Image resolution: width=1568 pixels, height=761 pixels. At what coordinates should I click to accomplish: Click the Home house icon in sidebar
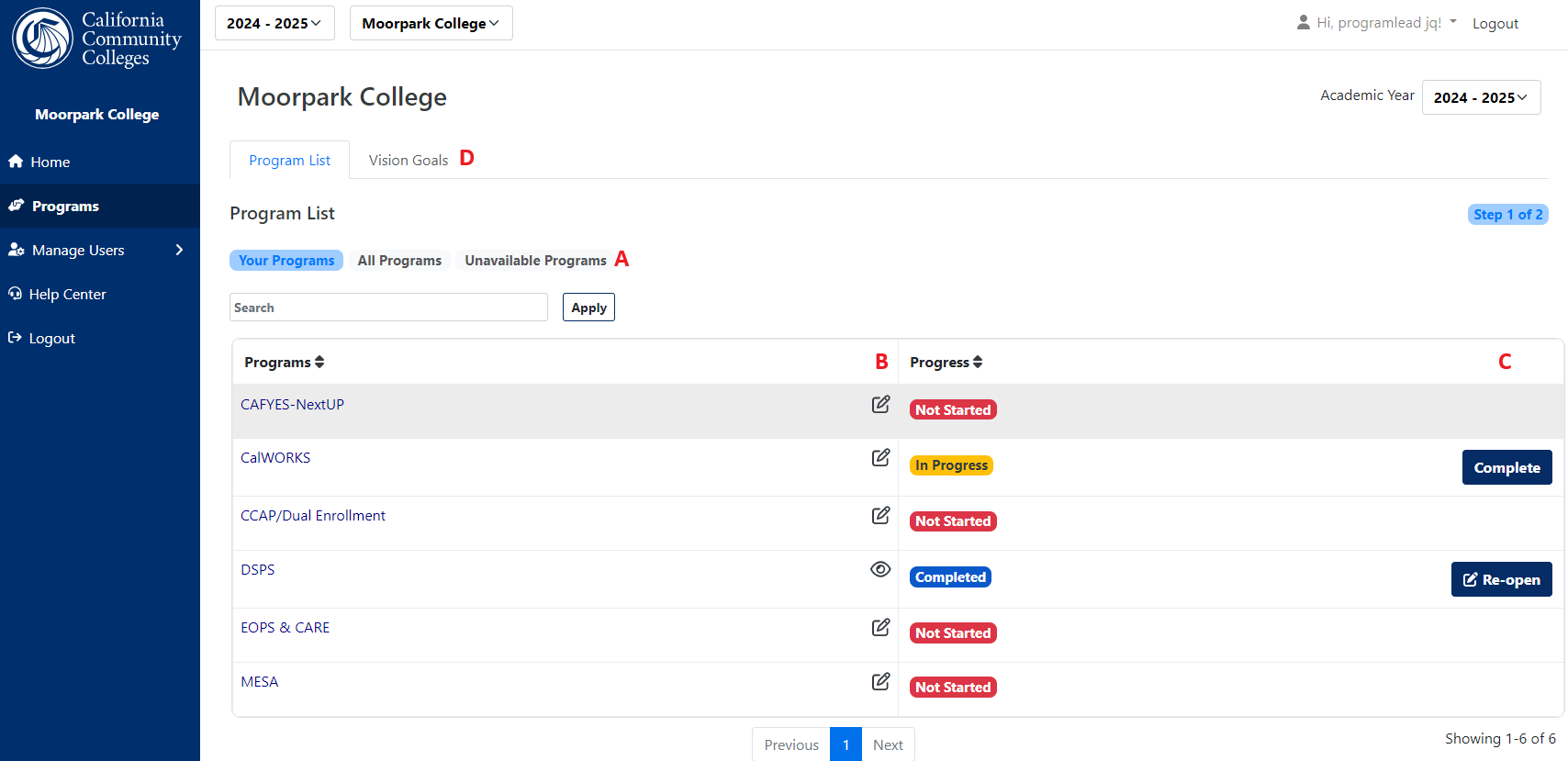[16, 162]
